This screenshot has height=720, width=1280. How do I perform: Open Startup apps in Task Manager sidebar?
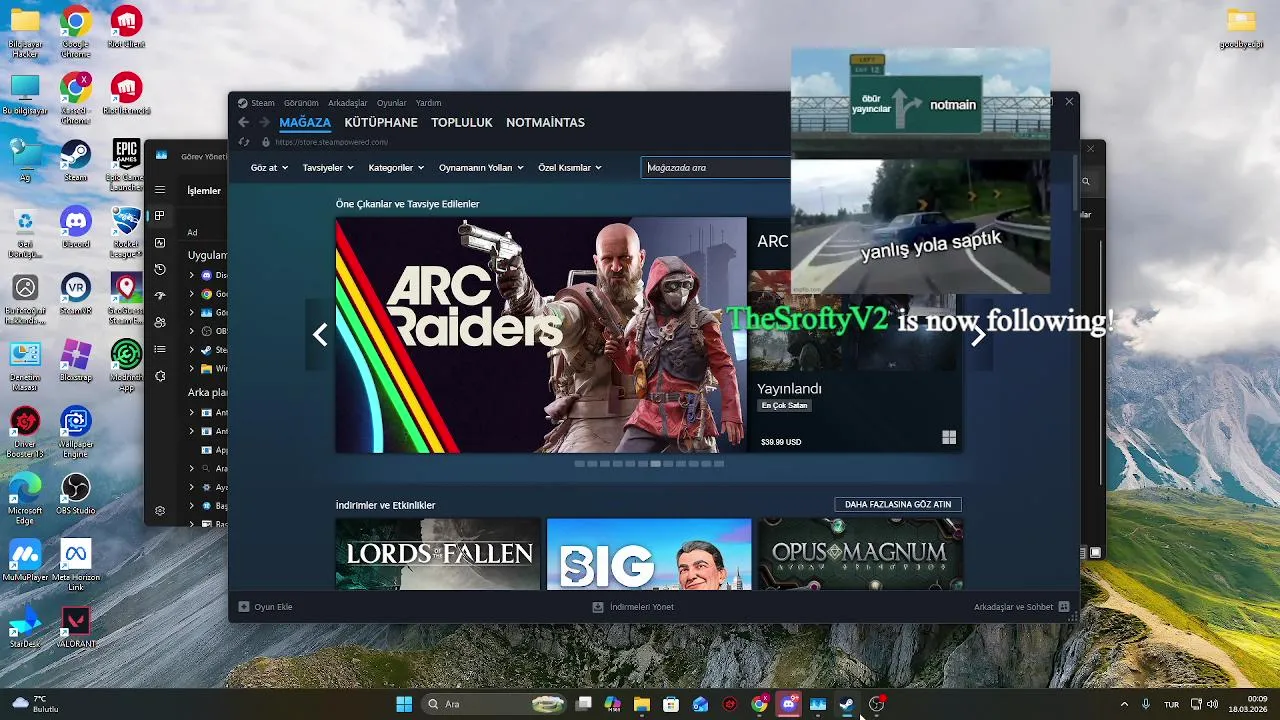pyautogui.click(x=160, y=296)
